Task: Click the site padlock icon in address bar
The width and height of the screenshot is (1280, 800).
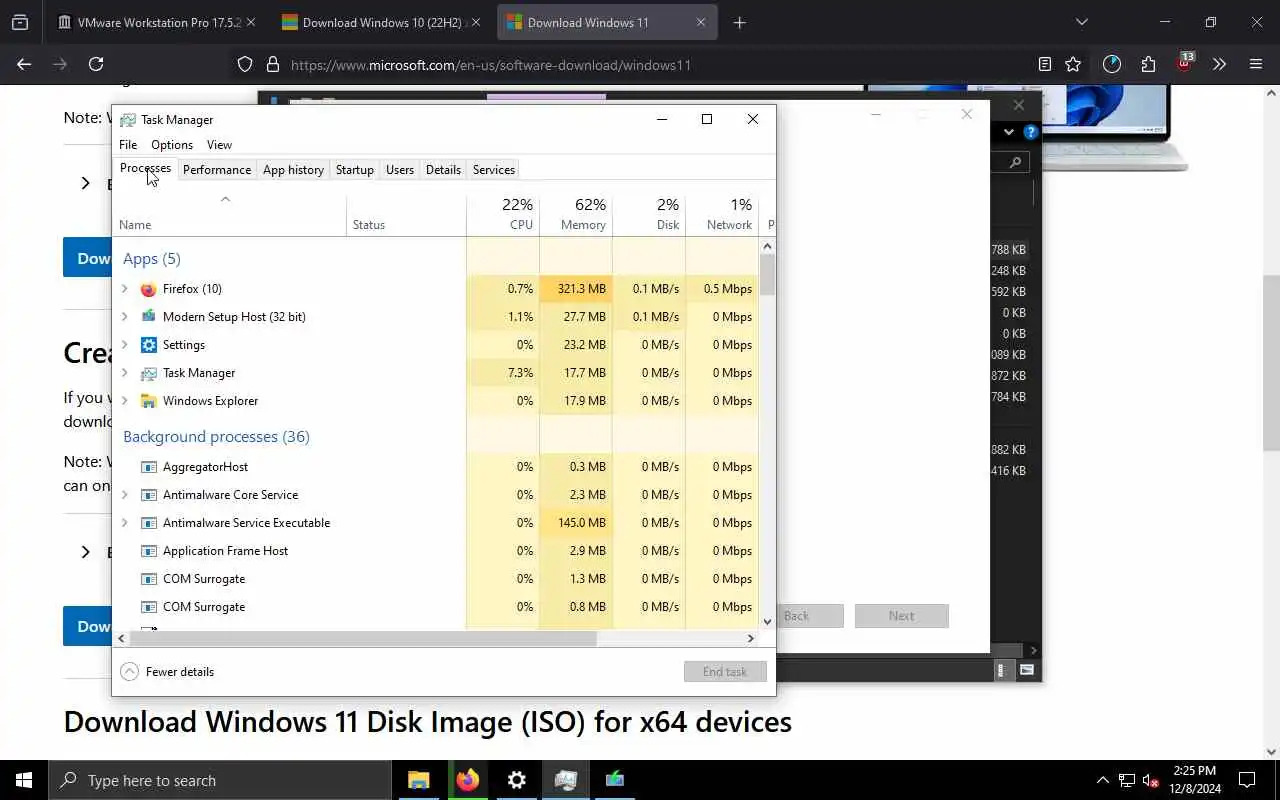Action: pos(272,64)
